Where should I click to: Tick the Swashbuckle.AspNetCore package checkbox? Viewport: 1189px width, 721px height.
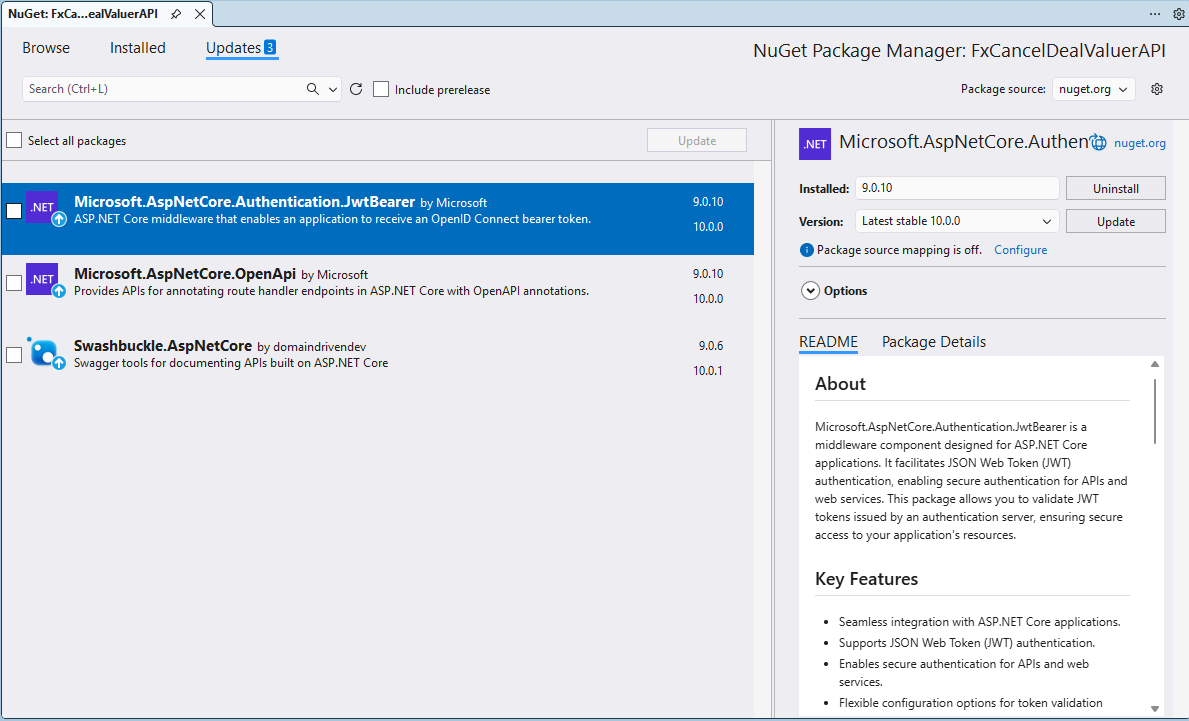pos(14,354)
